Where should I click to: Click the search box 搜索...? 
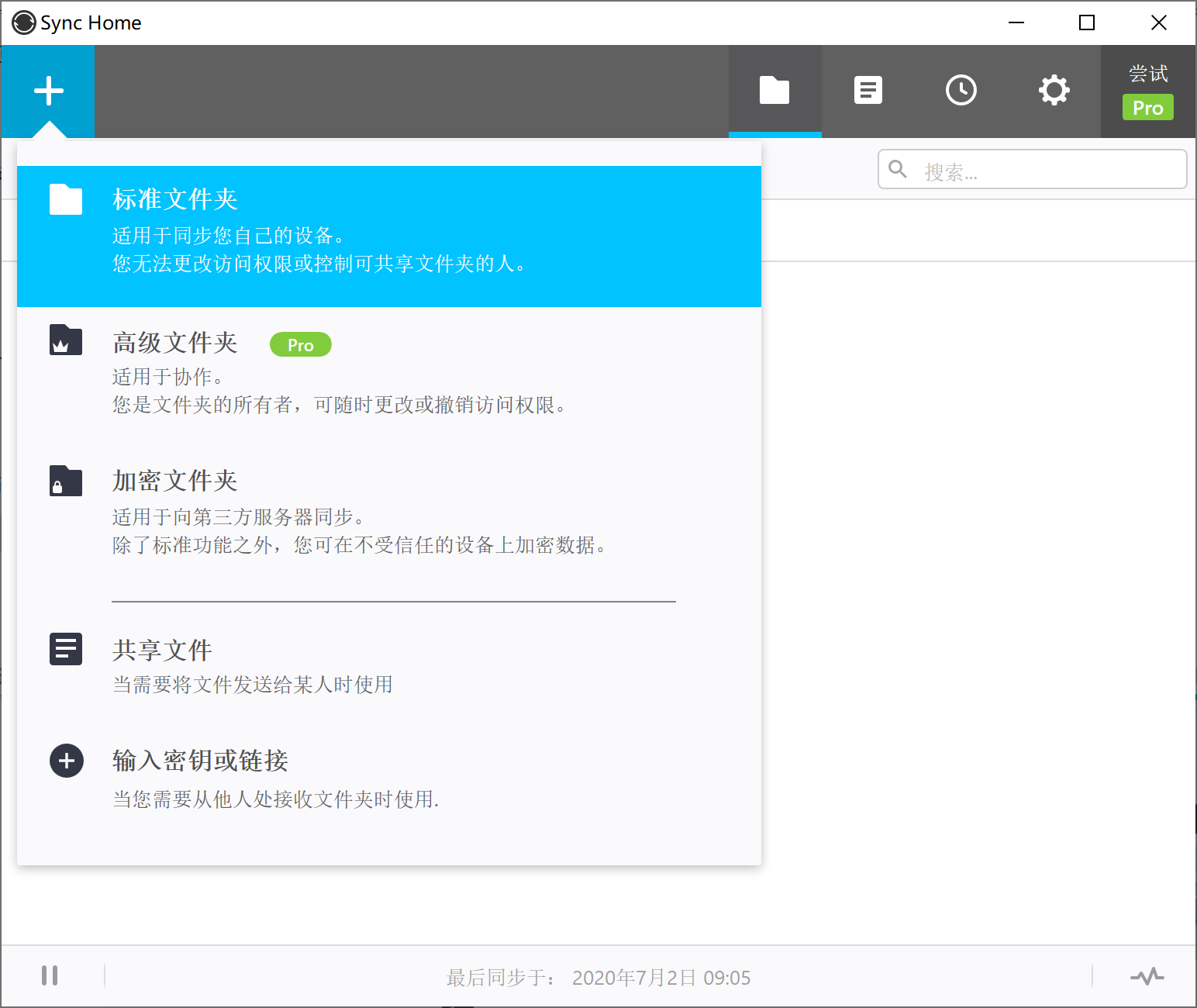coord(1033,169)
